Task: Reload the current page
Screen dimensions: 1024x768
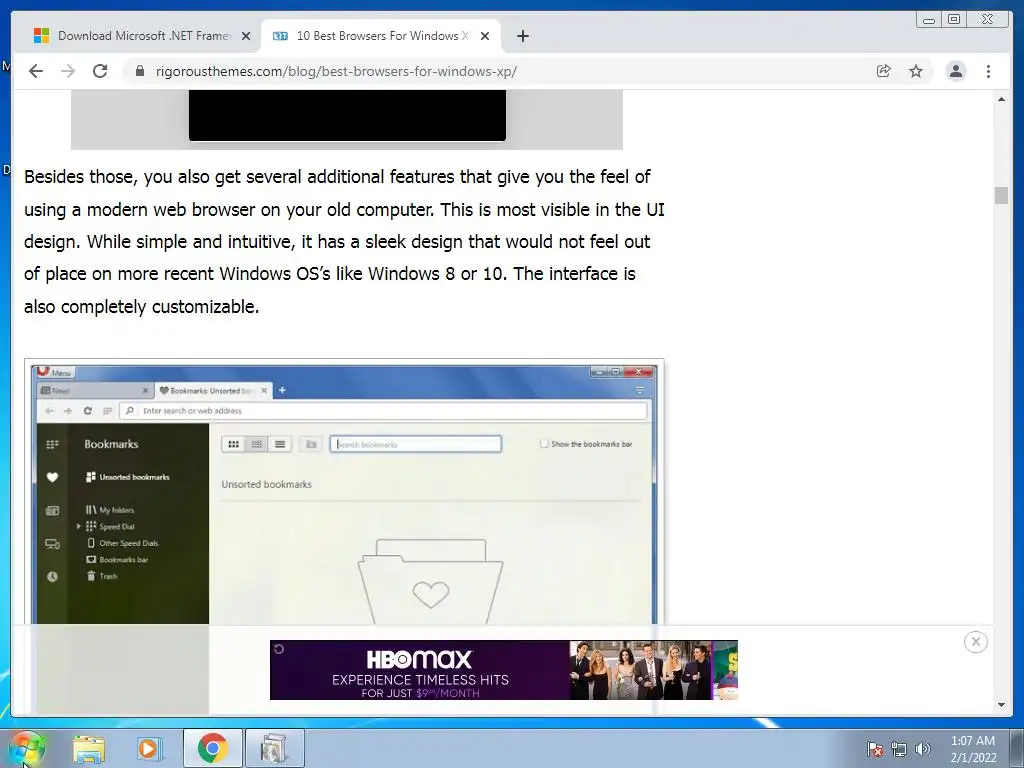Action: 100,71
